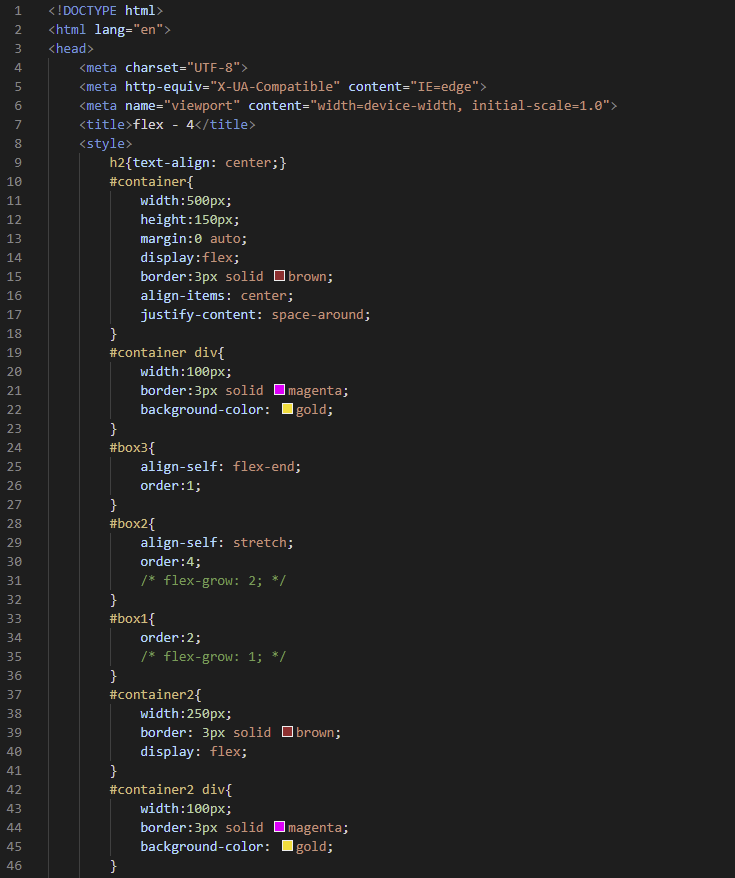This screenshot has height=878, width=735.
Task: Open the gold color swatch on line 45
Action: 287,846
